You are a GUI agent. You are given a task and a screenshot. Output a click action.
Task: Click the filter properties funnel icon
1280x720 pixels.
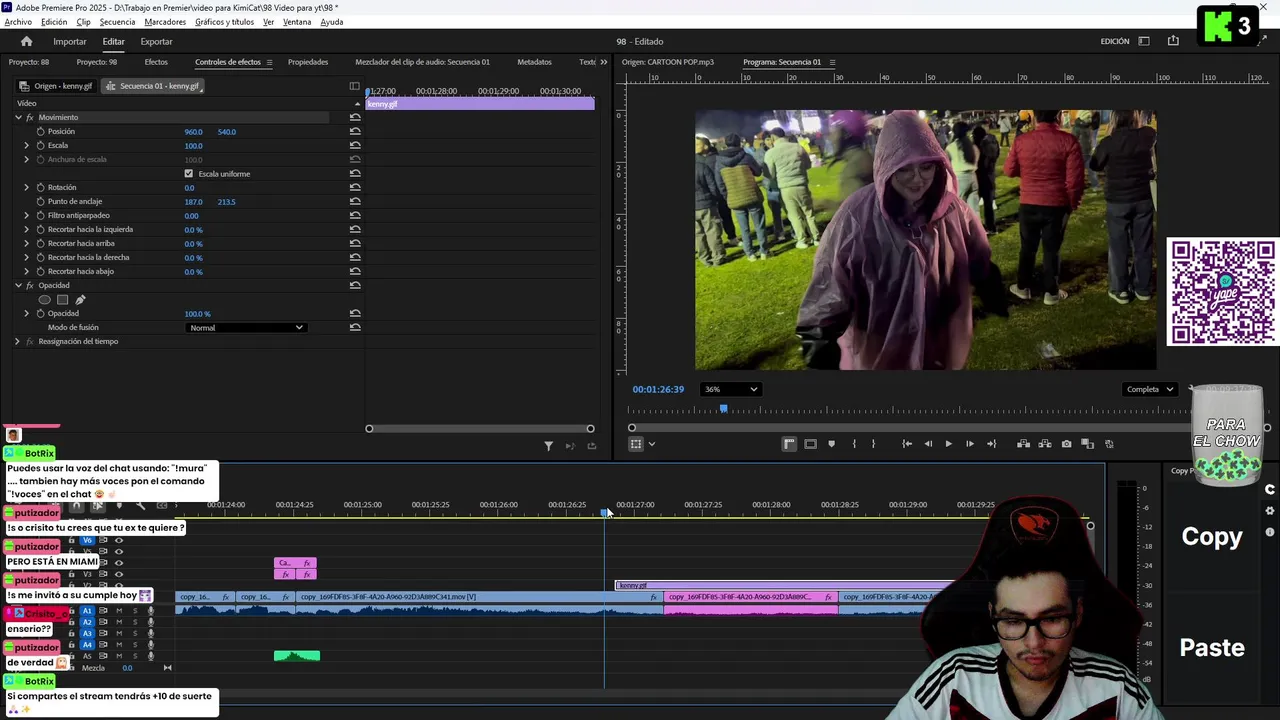point(548,446)
